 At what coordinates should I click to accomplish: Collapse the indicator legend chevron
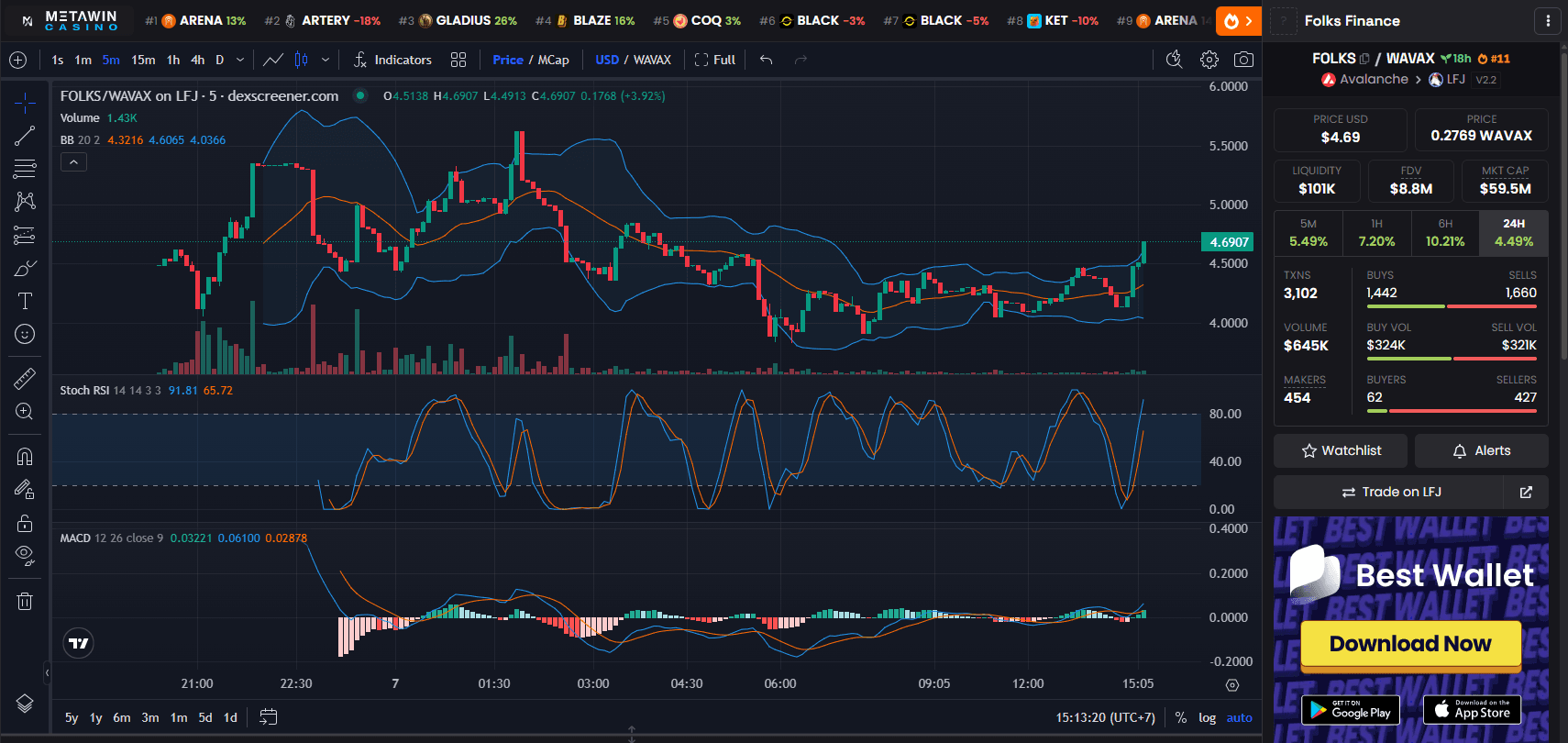(x=73, y=162)
